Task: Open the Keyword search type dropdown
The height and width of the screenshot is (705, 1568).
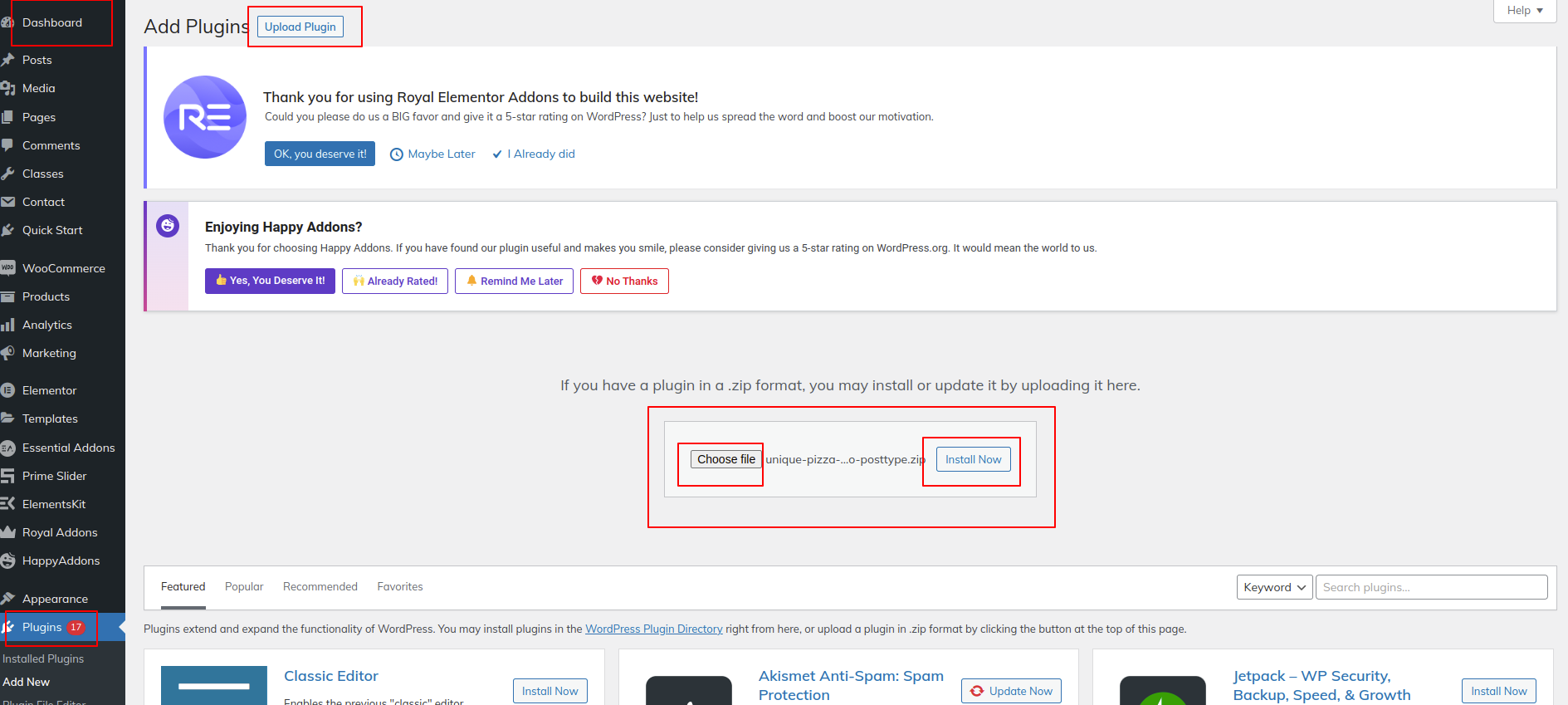Action: [1274, 587]
